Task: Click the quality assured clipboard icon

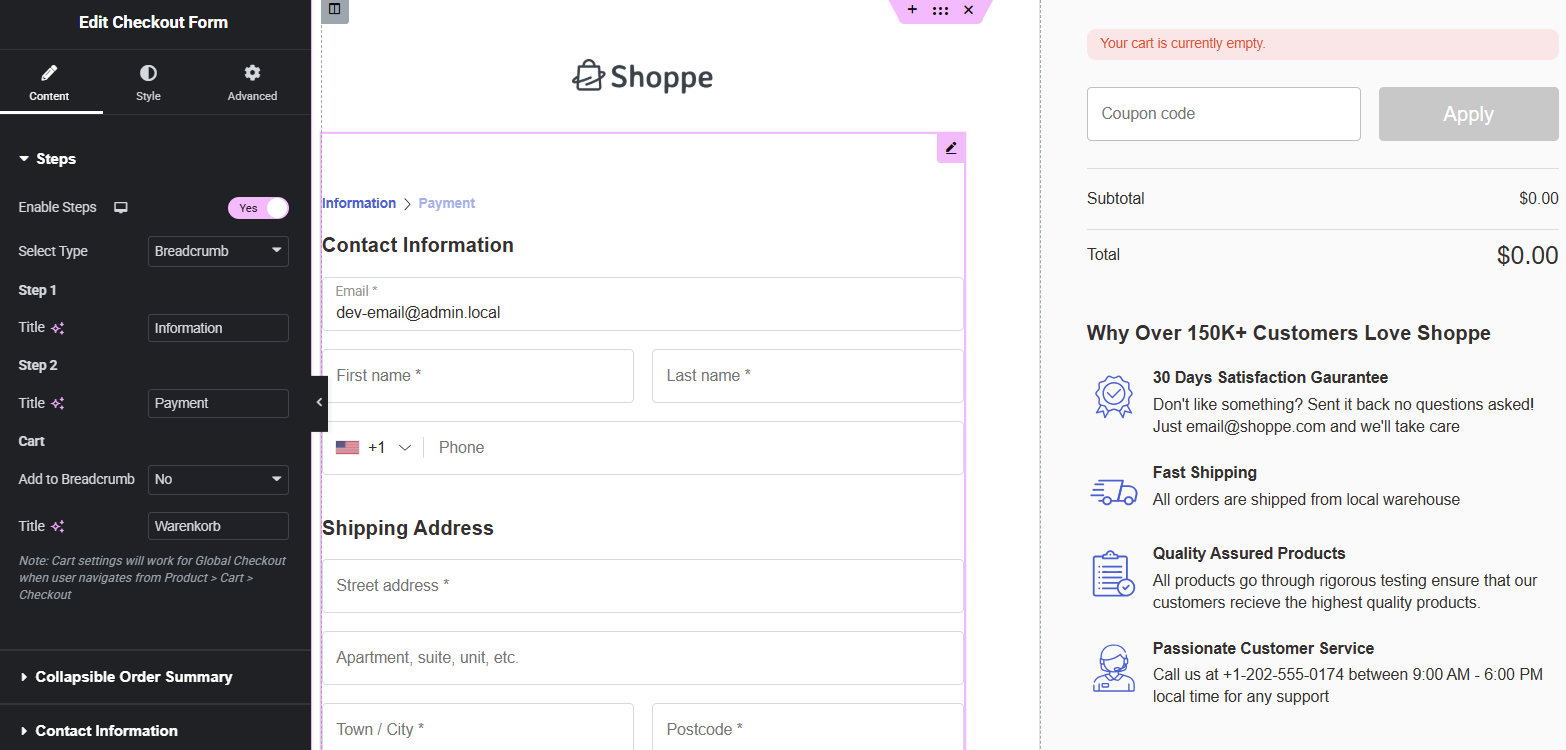Action: pos(1113,574)
